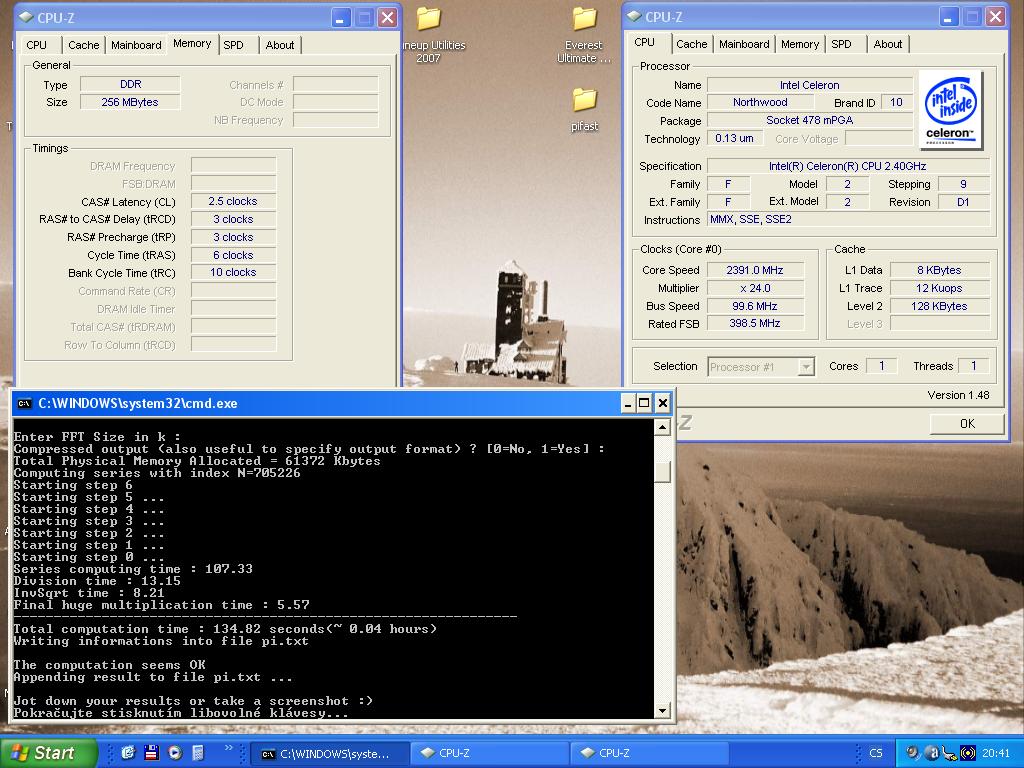This screenshot has width=1024, height=768.
Task: Open the pifast desktop folder
Action: (584, 100)
